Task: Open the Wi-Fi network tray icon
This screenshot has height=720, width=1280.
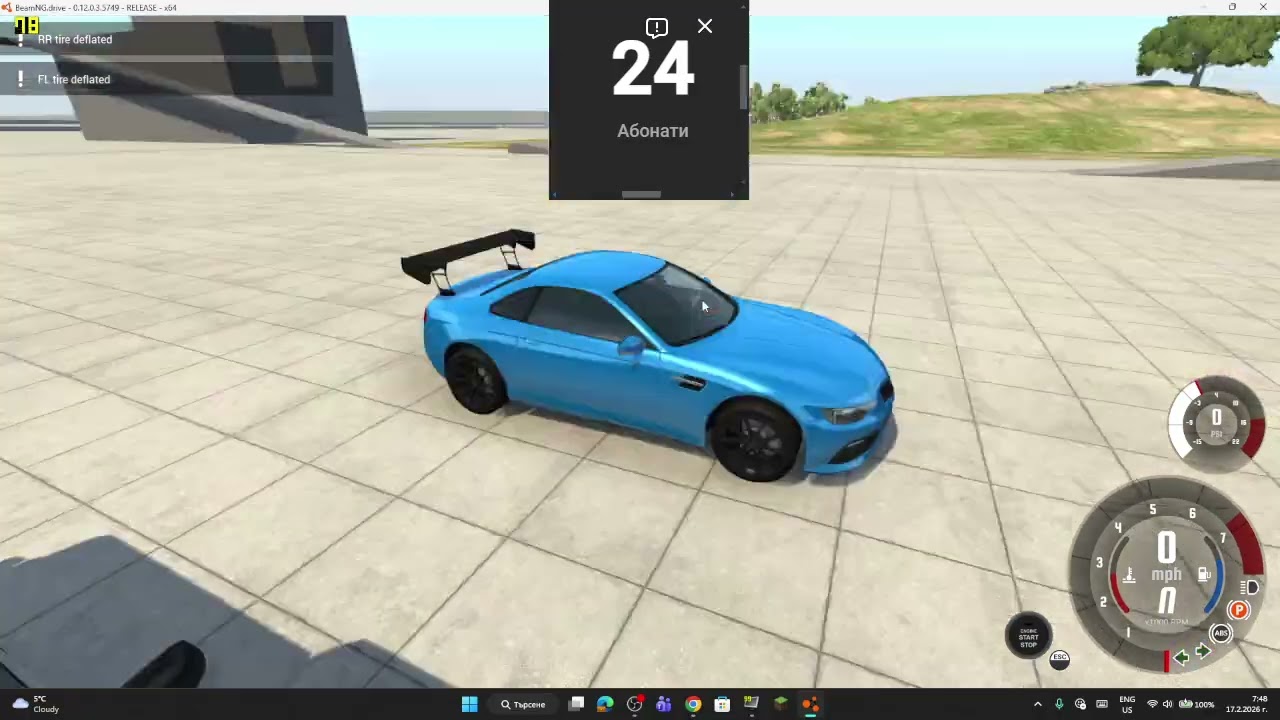Action: [1152, 704]
